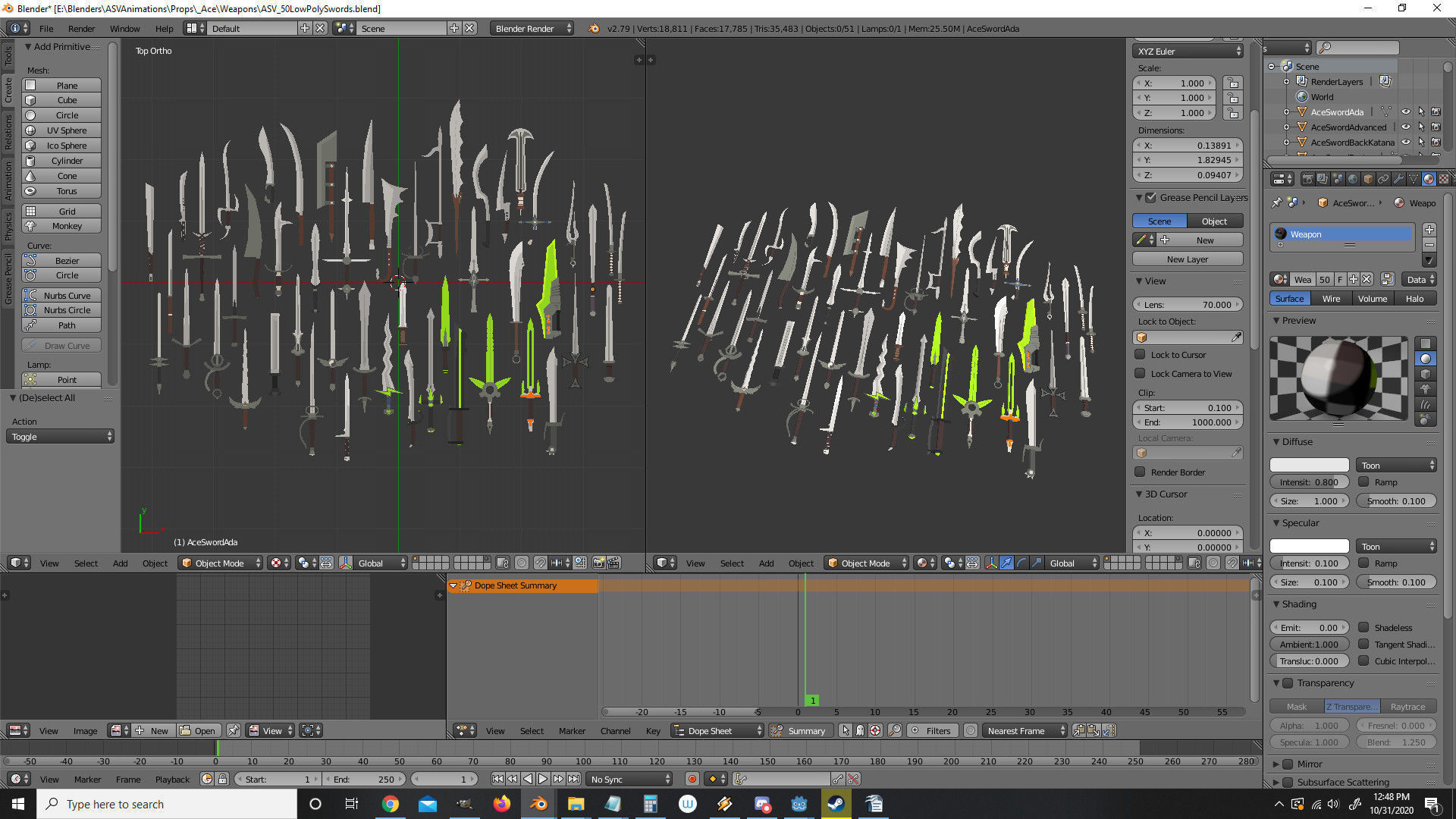This screenshot has height=819, width=1456.
Task: Expand the Mirror panel
Action: coord(1276,764)
